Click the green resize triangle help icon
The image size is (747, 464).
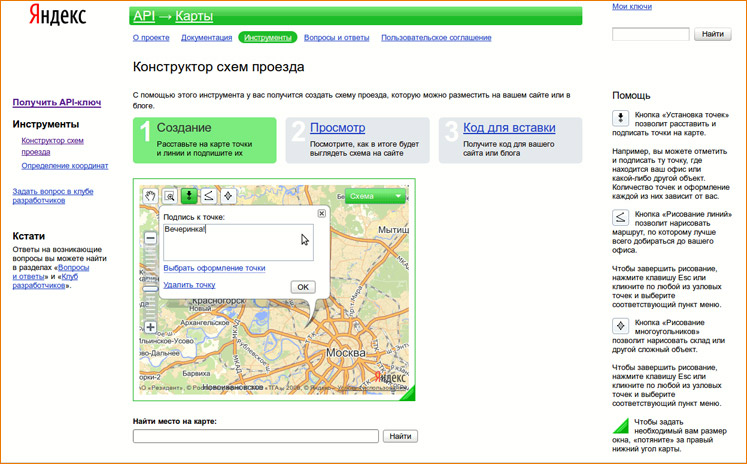tap(621, 425)
